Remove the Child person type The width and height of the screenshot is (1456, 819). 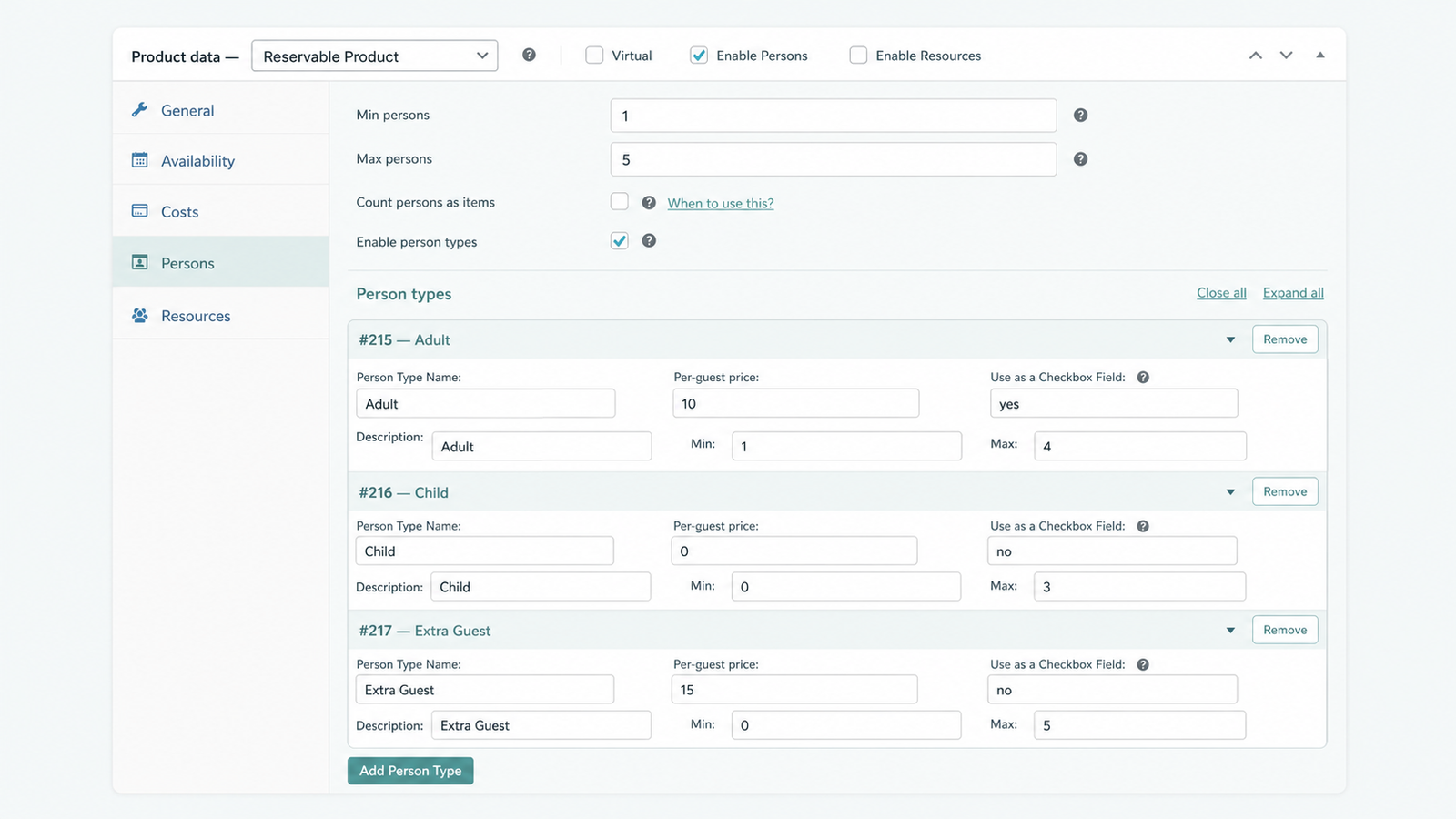coord(1285,491)
